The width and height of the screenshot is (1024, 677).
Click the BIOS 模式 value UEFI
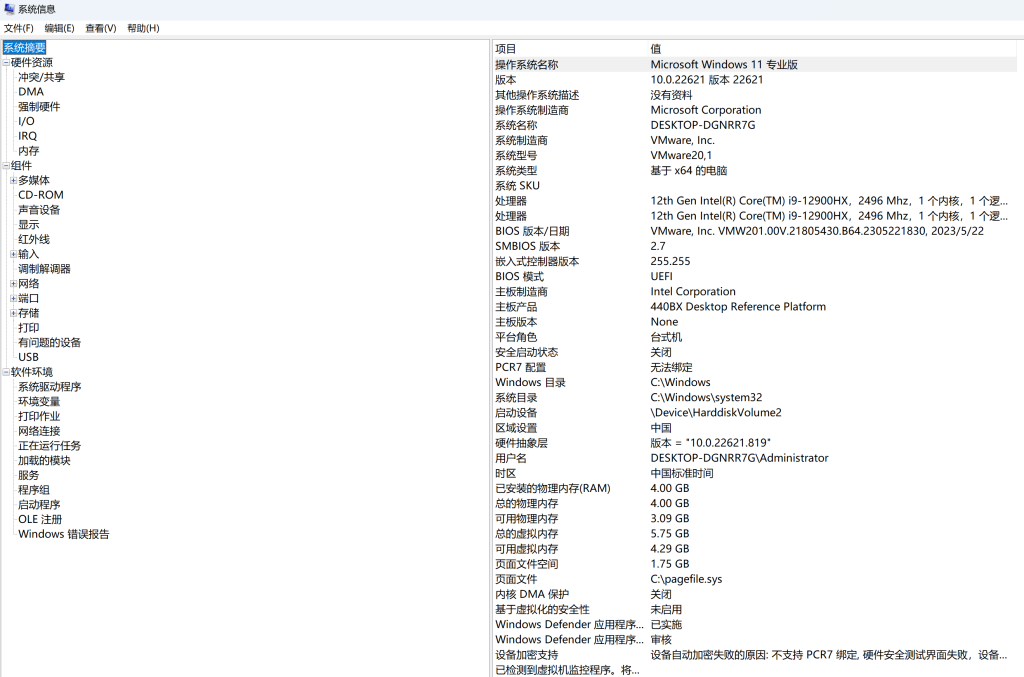click(662, 277)
